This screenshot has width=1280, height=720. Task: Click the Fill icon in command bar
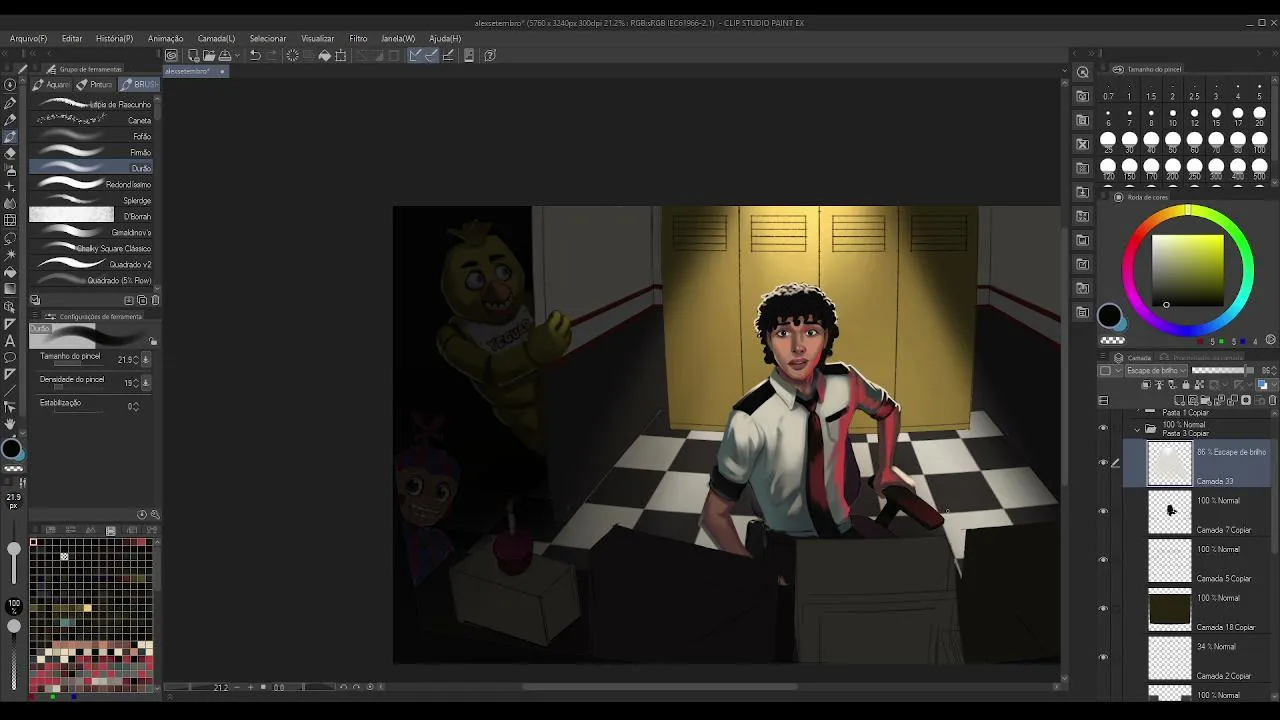[324, 55]
